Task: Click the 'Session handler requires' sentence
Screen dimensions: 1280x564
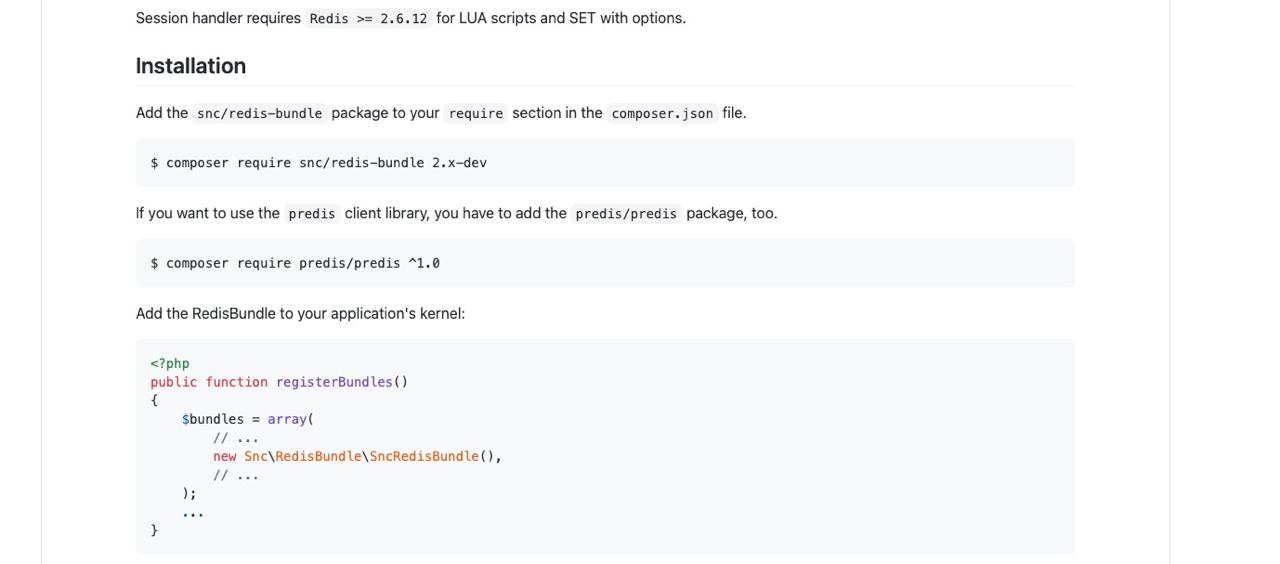Action: click(218, 18)
